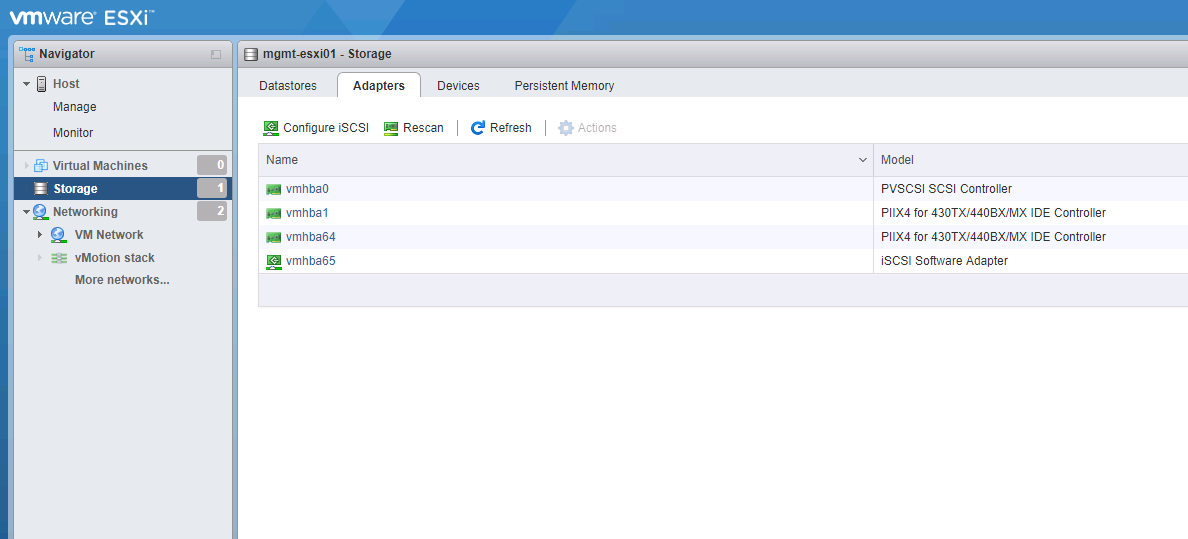Screen dimensions: 1188x539
Task: Switch to the Persistent Memory tab
Action: [x=564, y=86]
